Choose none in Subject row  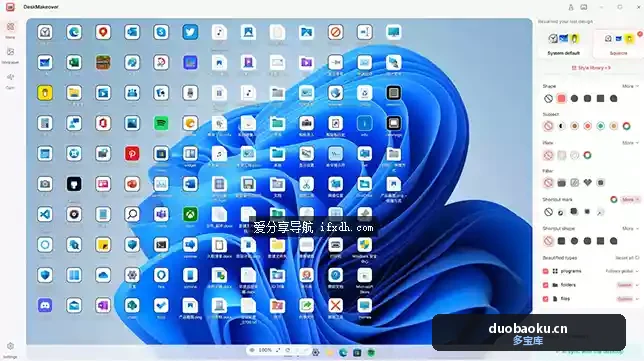[548, 126]
